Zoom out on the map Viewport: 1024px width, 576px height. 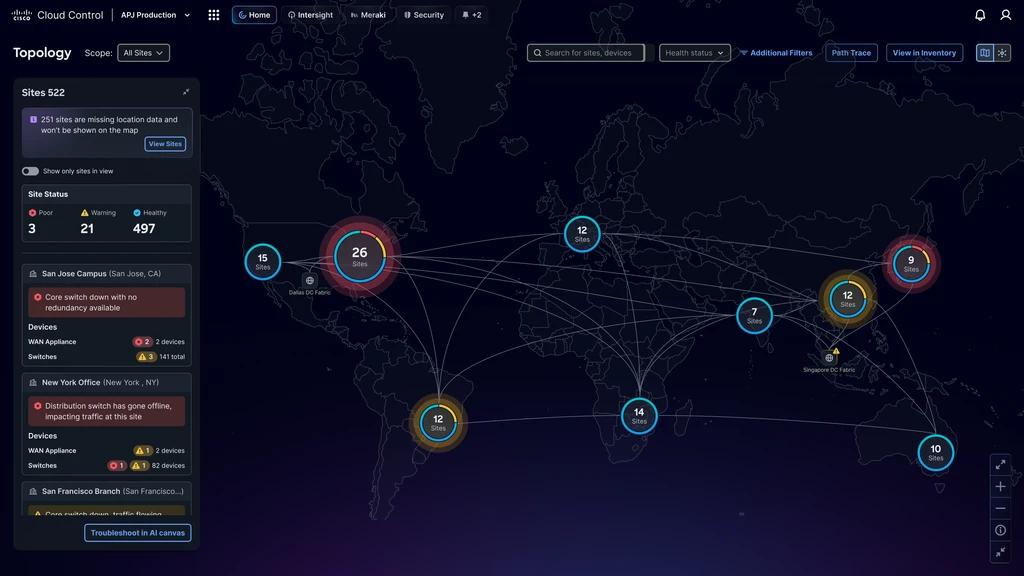(x=1000, y=508)
